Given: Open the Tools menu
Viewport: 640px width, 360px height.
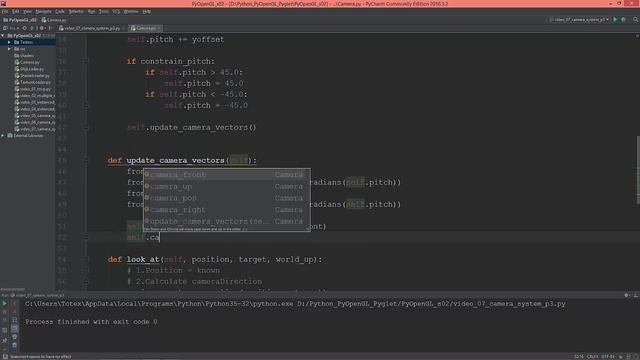Looking at the screenshot, I should [x=104, y=11].
